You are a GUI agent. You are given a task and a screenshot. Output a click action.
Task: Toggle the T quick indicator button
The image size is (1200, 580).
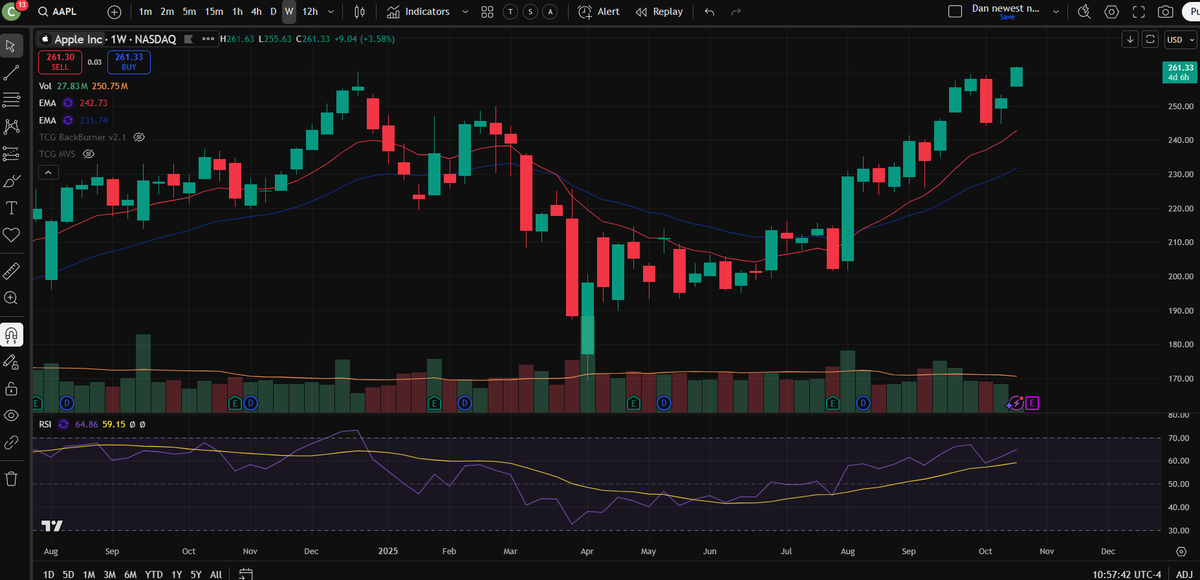click(x=512, y=12)
